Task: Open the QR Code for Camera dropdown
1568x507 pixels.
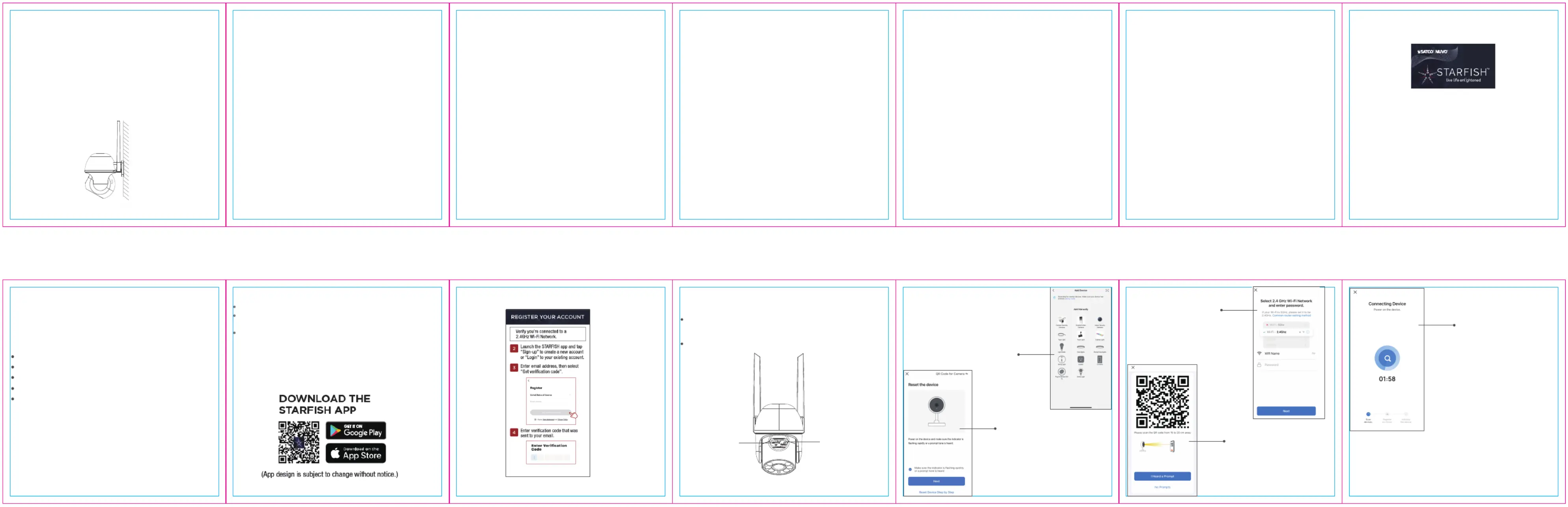Action: (x=952, y=374)
